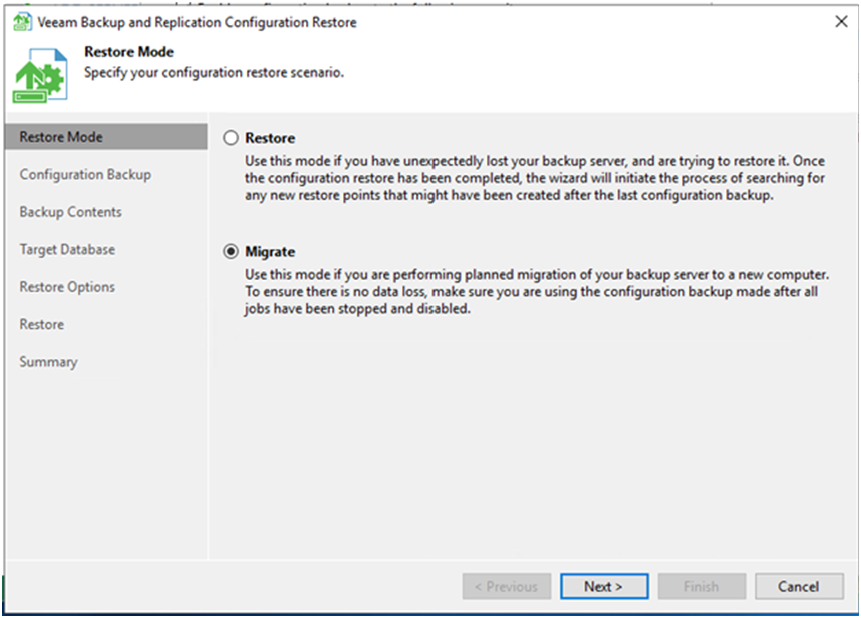This screenshot has width=861, height=618.
Task: Click the 'Restore Mode' bold header title
Action: click(x=129, y=52)
